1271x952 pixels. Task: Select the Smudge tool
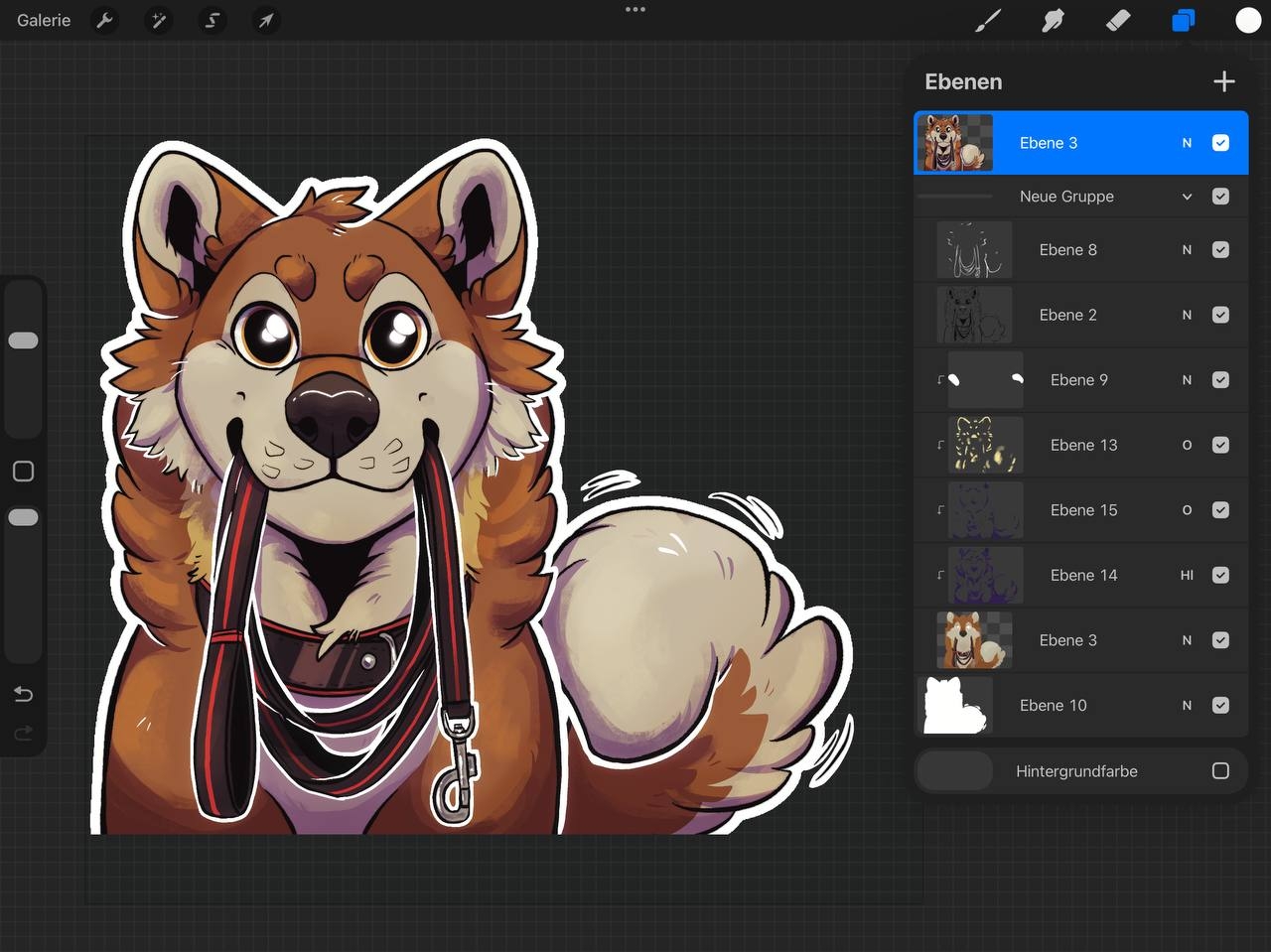click(x=1053, y=20)
